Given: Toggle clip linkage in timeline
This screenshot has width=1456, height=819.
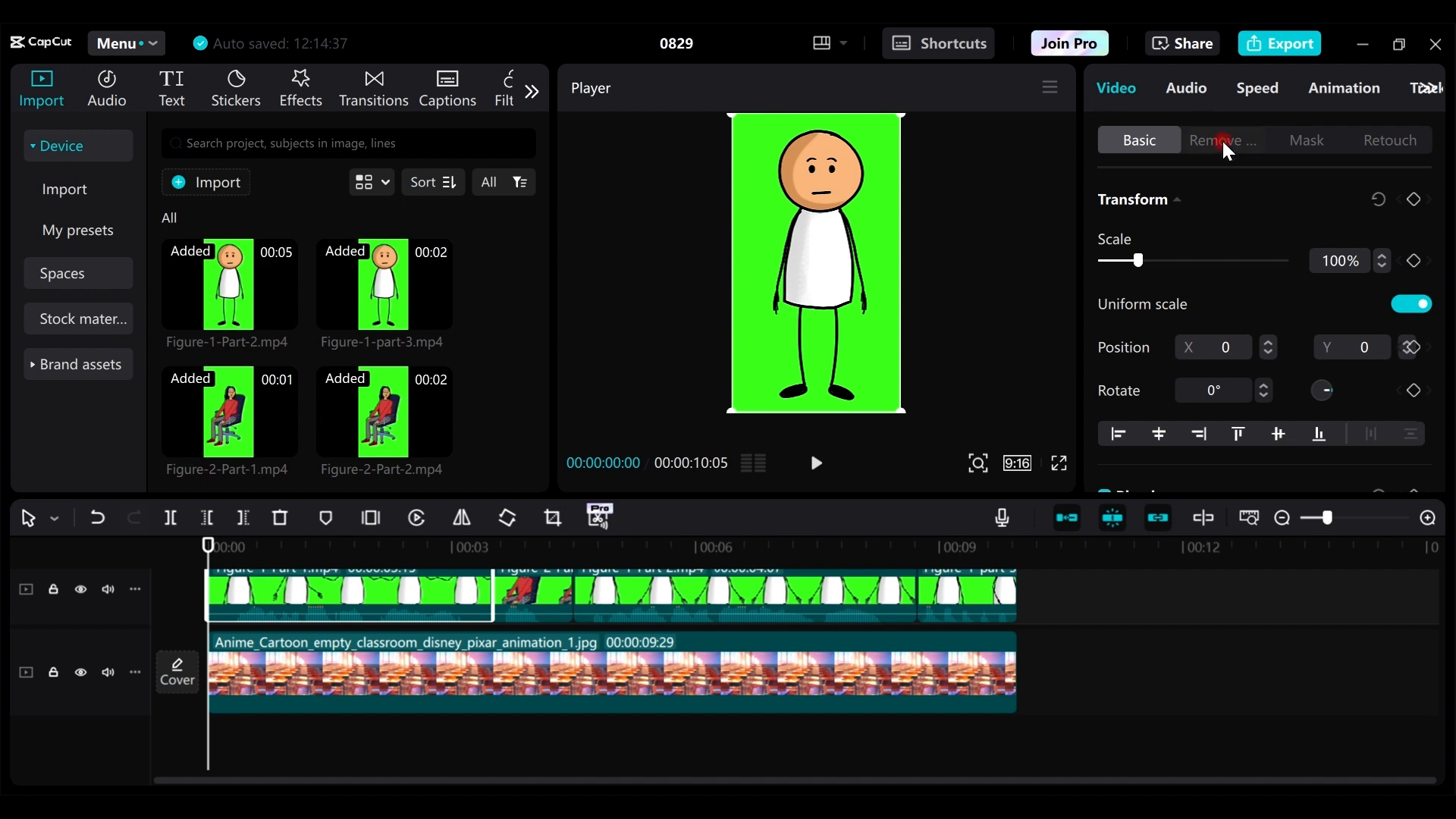Looking at the screenshot, I should [x=1158, y=518].
